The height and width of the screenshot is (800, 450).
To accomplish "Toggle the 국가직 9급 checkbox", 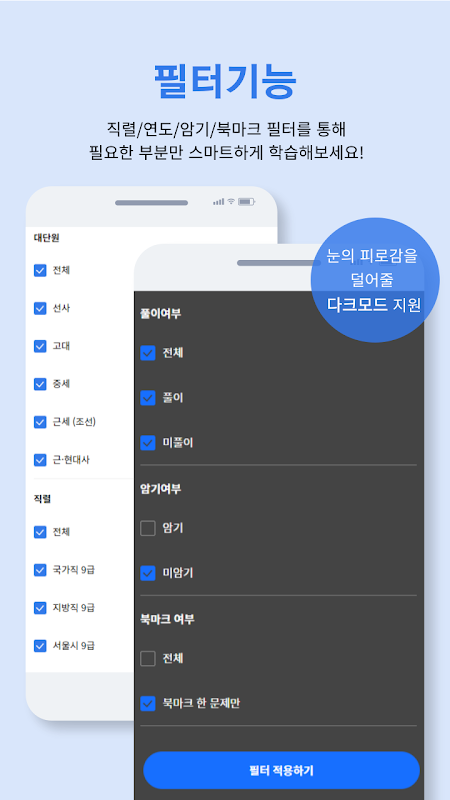I will click(x=40, y=570).
